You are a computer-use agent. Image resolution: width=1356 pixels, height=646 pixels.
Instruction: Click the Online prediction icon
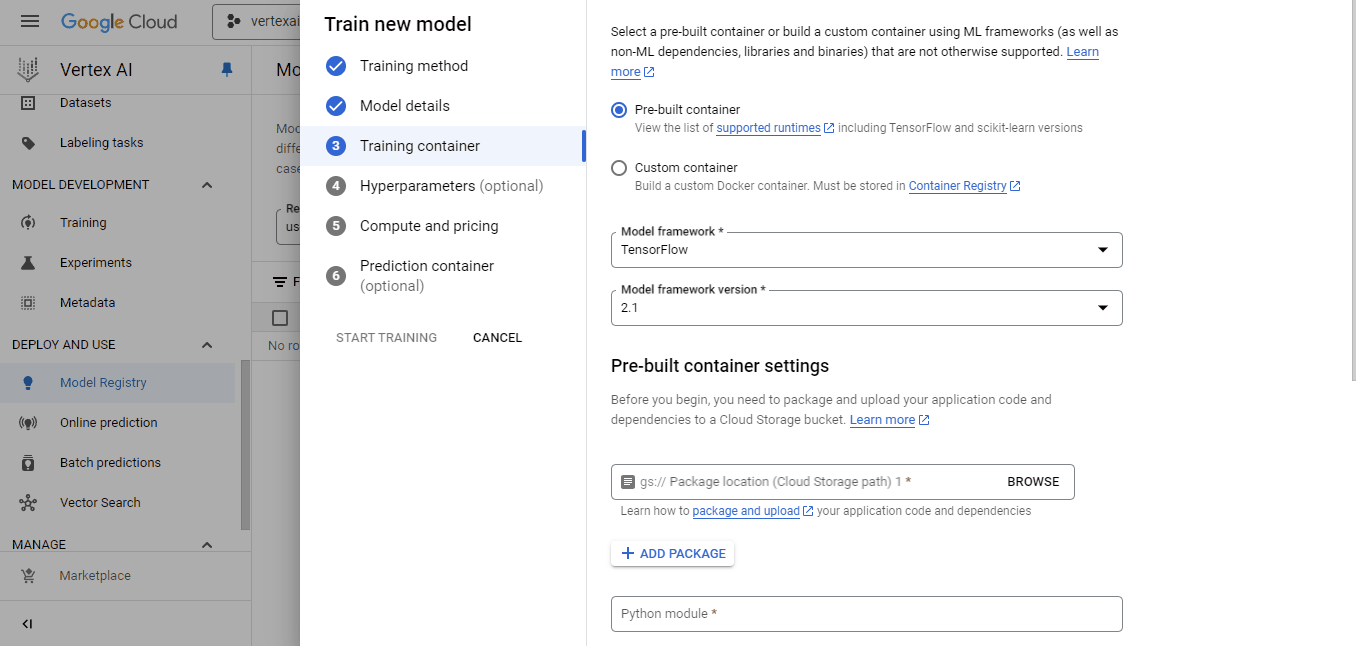pos(28,423)
